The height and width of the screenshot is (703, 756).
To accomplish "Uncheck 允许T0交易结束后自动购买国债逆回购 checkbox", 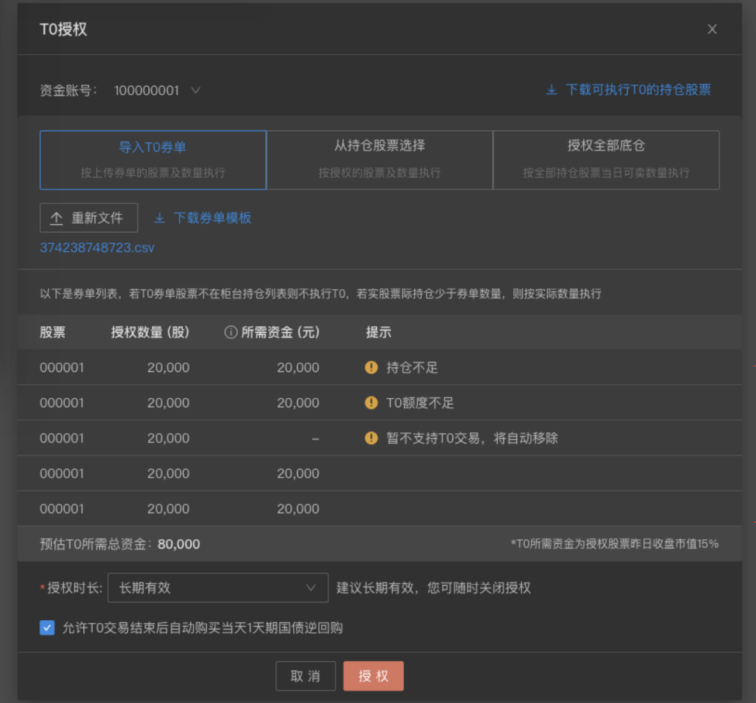I will tap(47, 628).
